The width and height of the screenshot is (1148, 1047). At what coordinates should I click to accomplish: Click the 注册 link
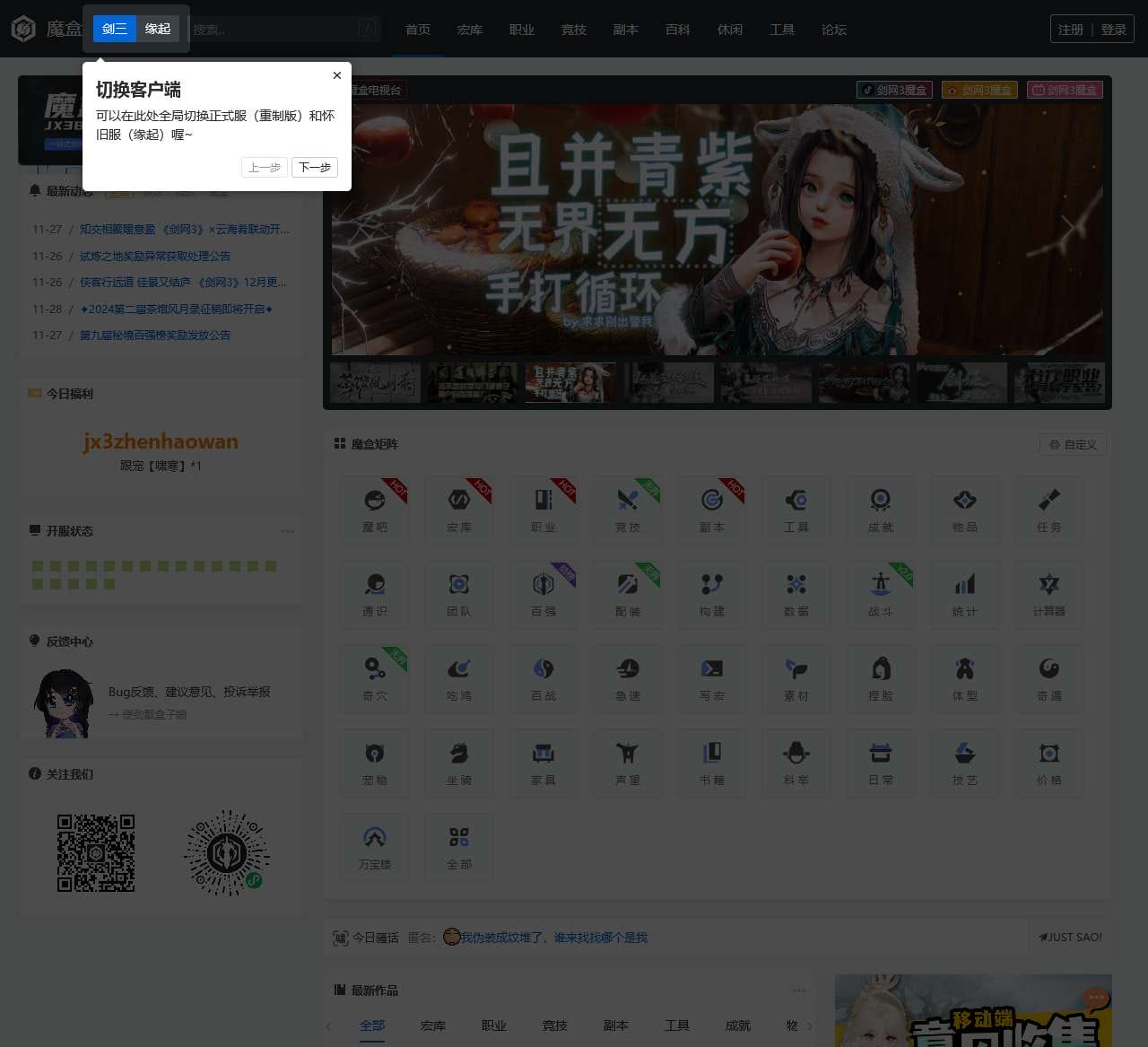1071,30
